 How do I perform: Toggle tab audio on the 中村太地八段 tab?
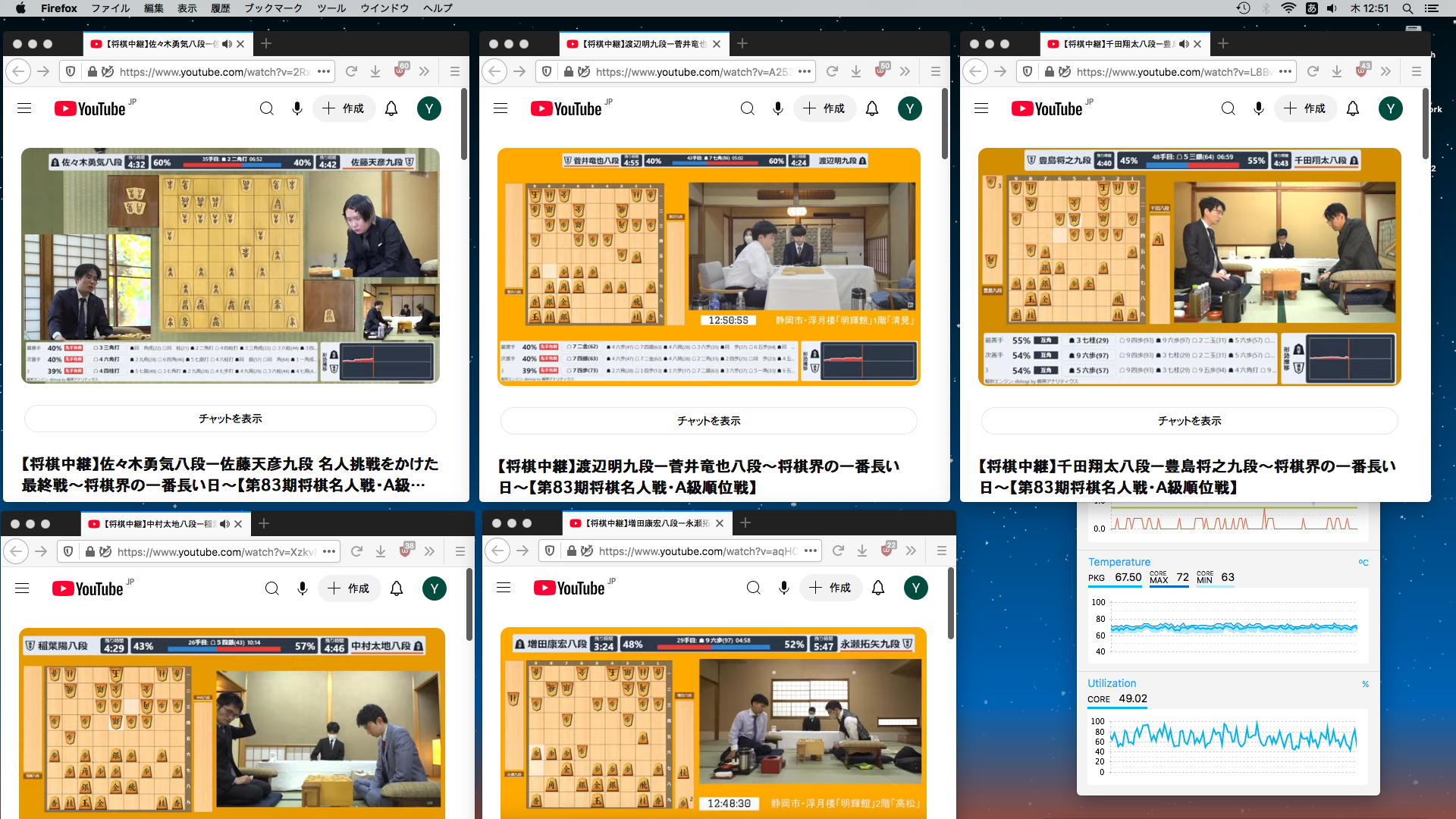[224, 524]
